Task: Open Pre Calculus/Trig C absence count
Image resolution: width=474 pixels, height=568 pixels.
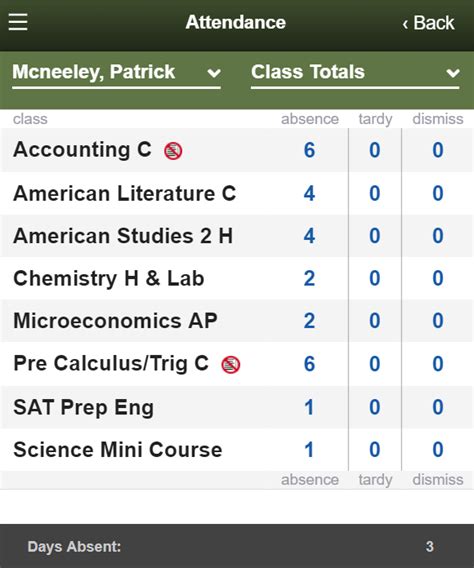Action: 309,364
